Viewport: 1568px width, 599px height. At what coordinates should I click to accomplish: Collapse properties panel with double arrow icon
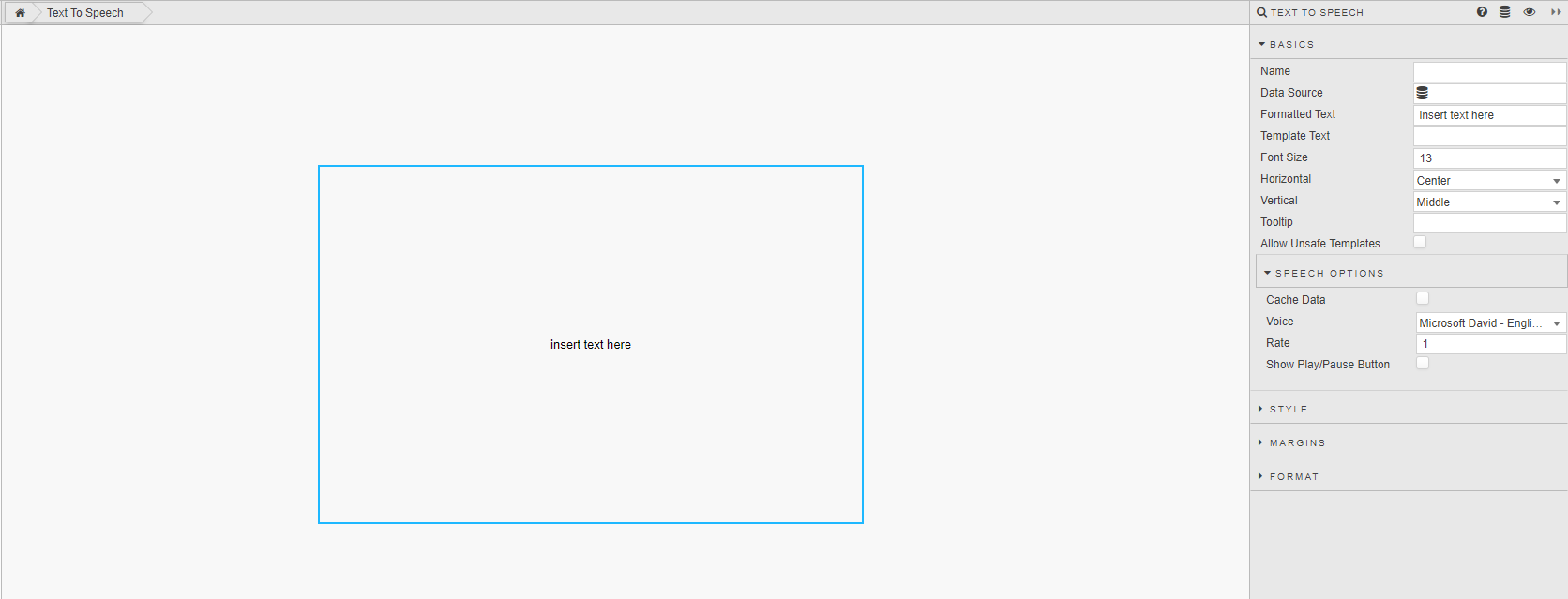pyautogui.click(x=1556, y=12)
